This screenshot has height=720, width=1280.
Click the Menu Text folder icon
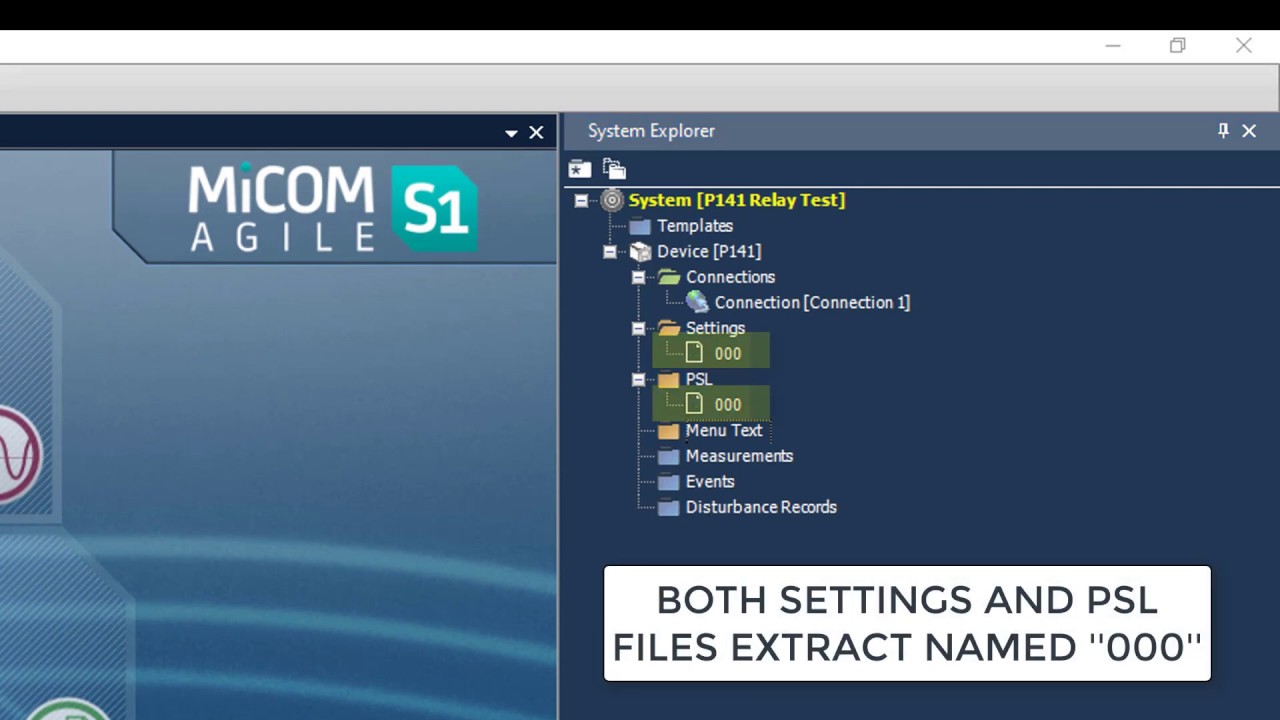click(x=669, y=431)
